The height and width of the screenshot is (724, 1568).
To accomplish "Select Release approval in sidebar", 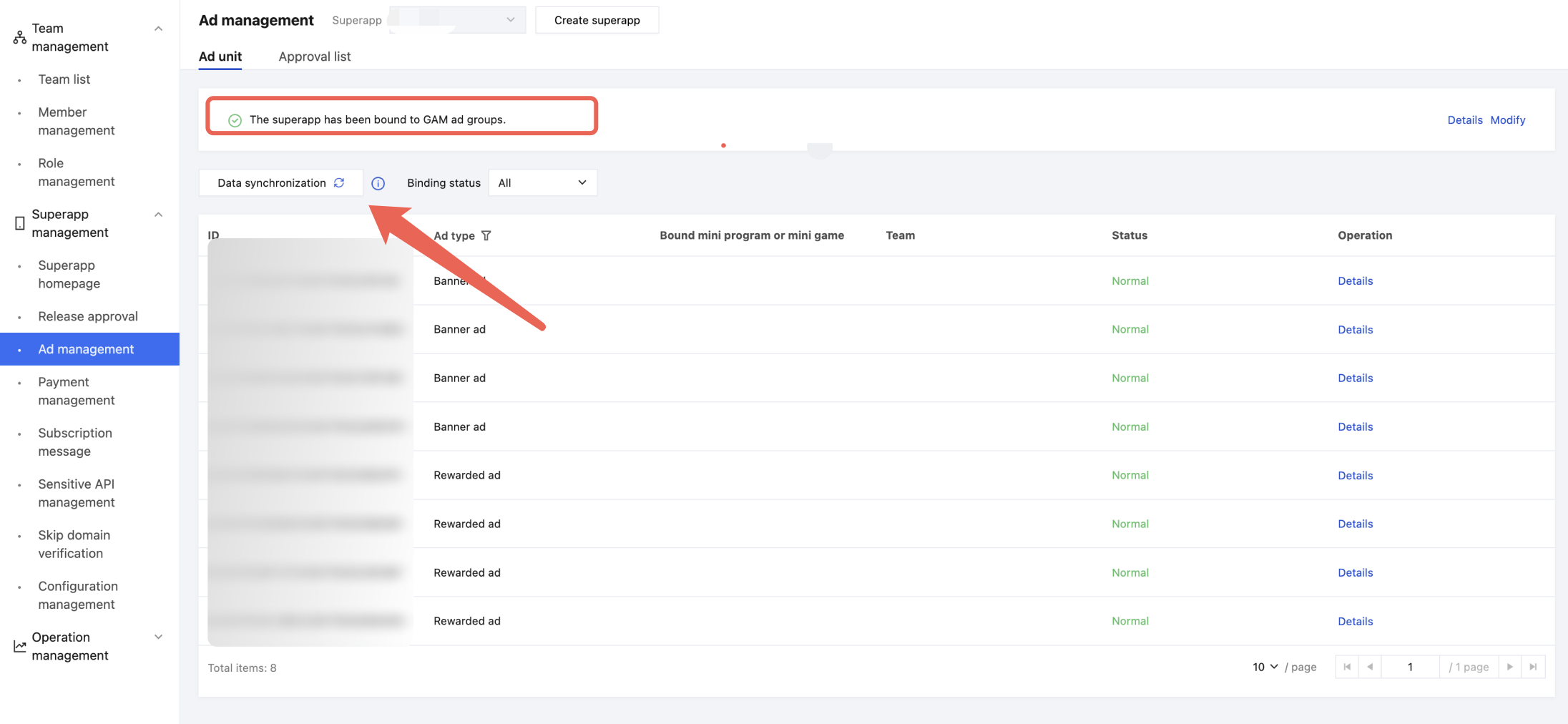I will (88, 316).
